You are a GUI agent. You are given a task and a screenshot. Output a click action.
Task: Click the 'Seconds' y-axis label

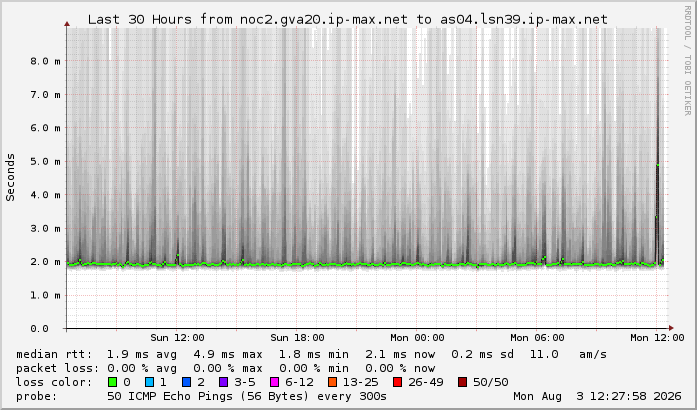pyautogui.click(x=10, y=177)
